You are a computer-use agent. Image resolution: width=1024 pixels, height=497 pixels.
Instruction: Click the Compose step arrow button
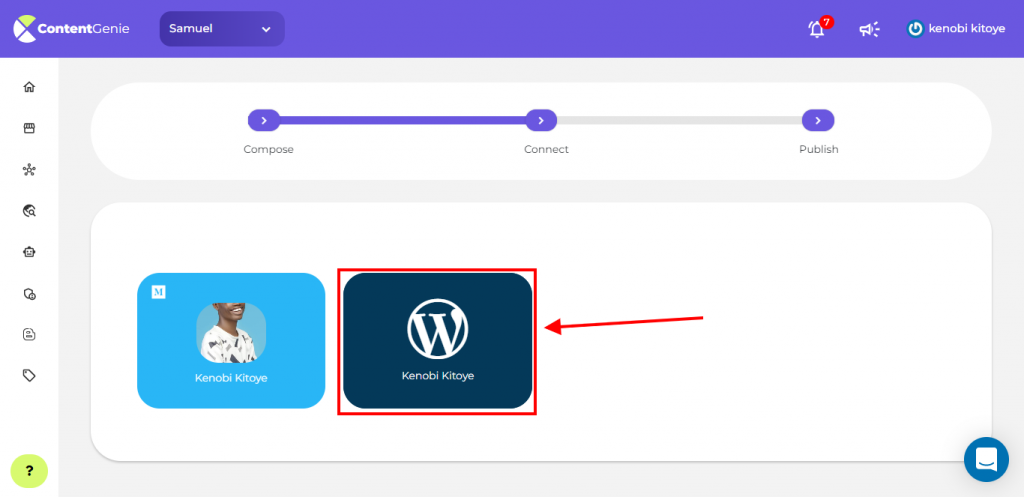coord(264,120)
